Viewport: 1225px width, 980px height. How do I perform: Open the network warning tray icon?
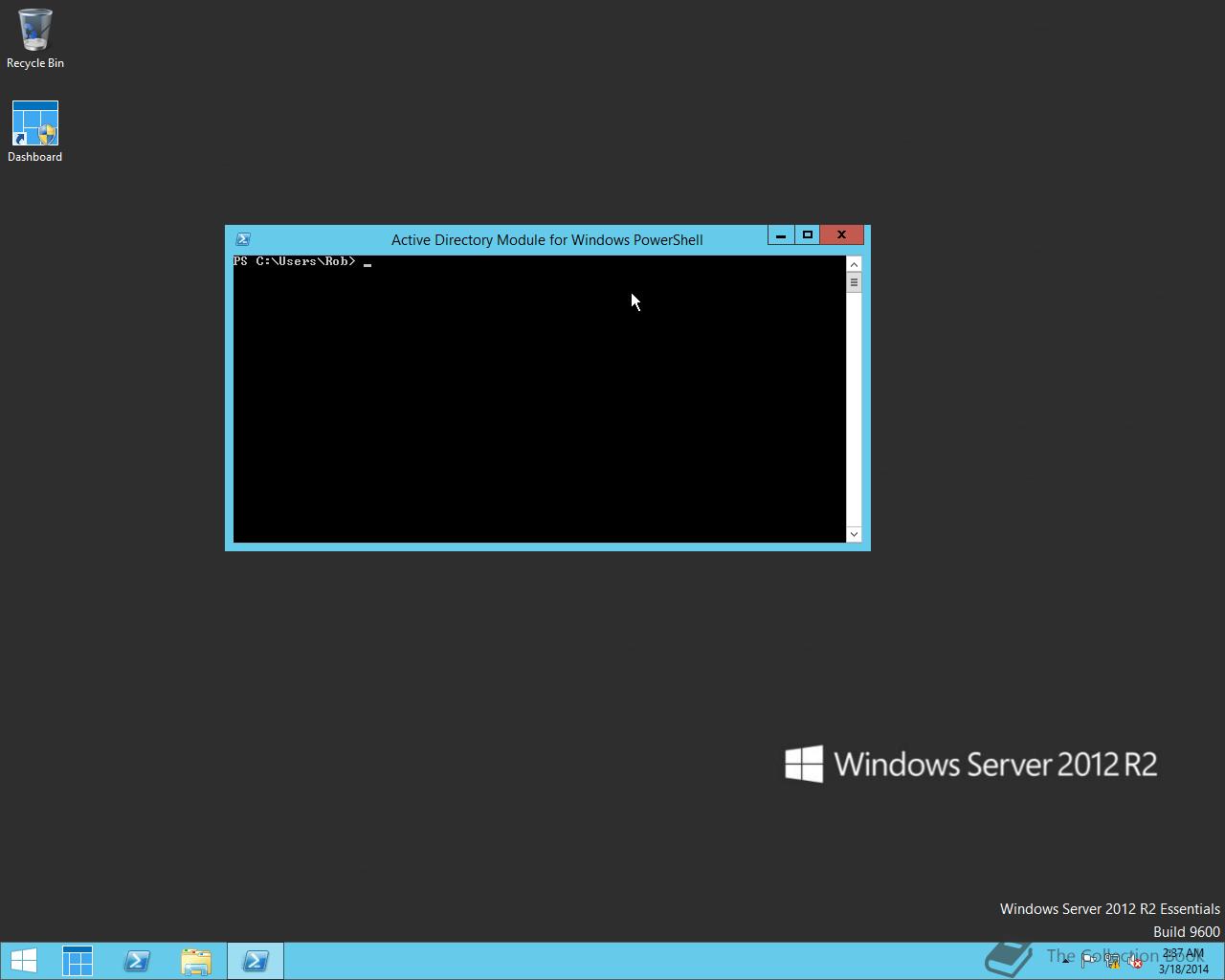(x=1112, y=962)
